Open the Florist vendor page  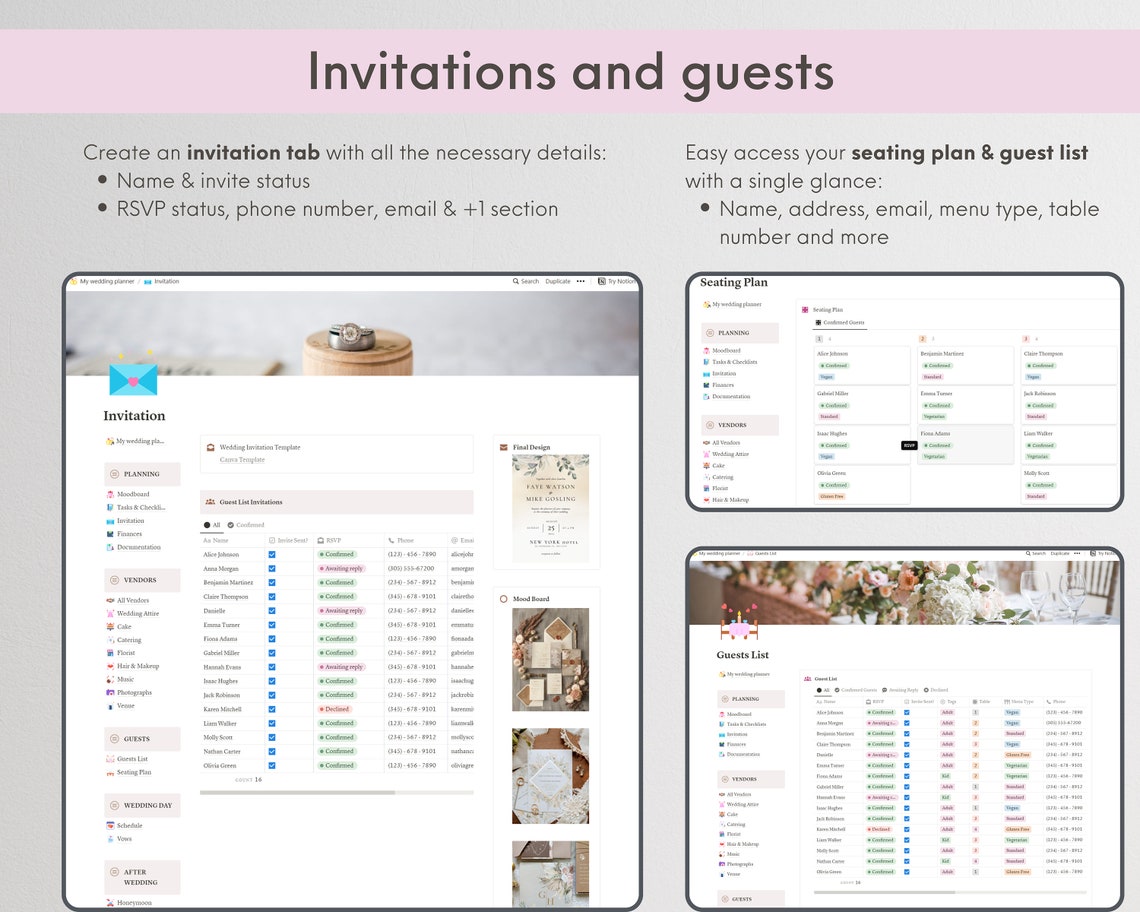pos(128,653)
